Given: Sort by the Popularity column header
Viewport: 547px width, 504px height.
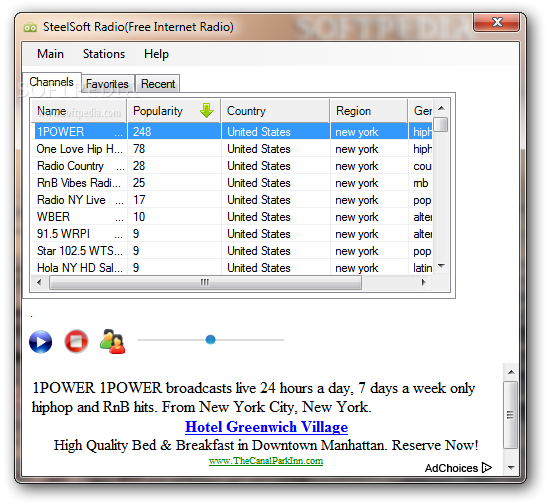Looking at the screenshot, I should click(x=174, y=111).
